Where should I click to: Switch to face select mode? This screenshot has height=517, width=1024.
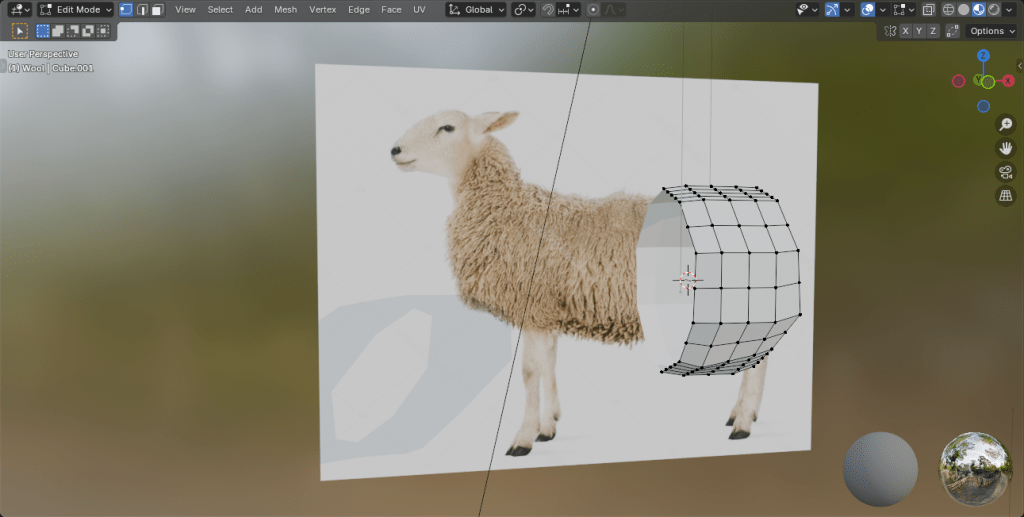[157, 10]
